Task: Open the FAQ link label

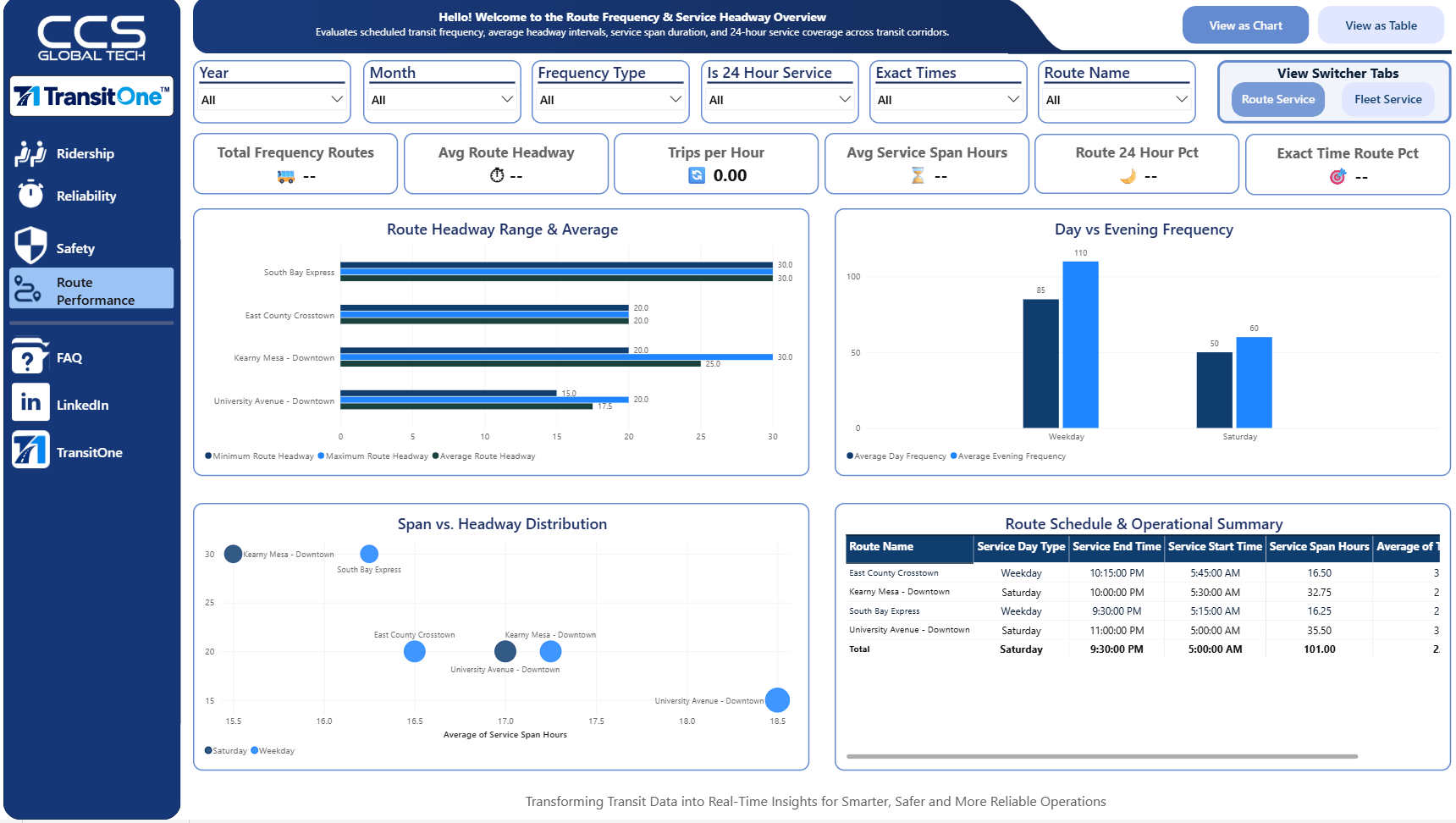Action: click(69, 357)
